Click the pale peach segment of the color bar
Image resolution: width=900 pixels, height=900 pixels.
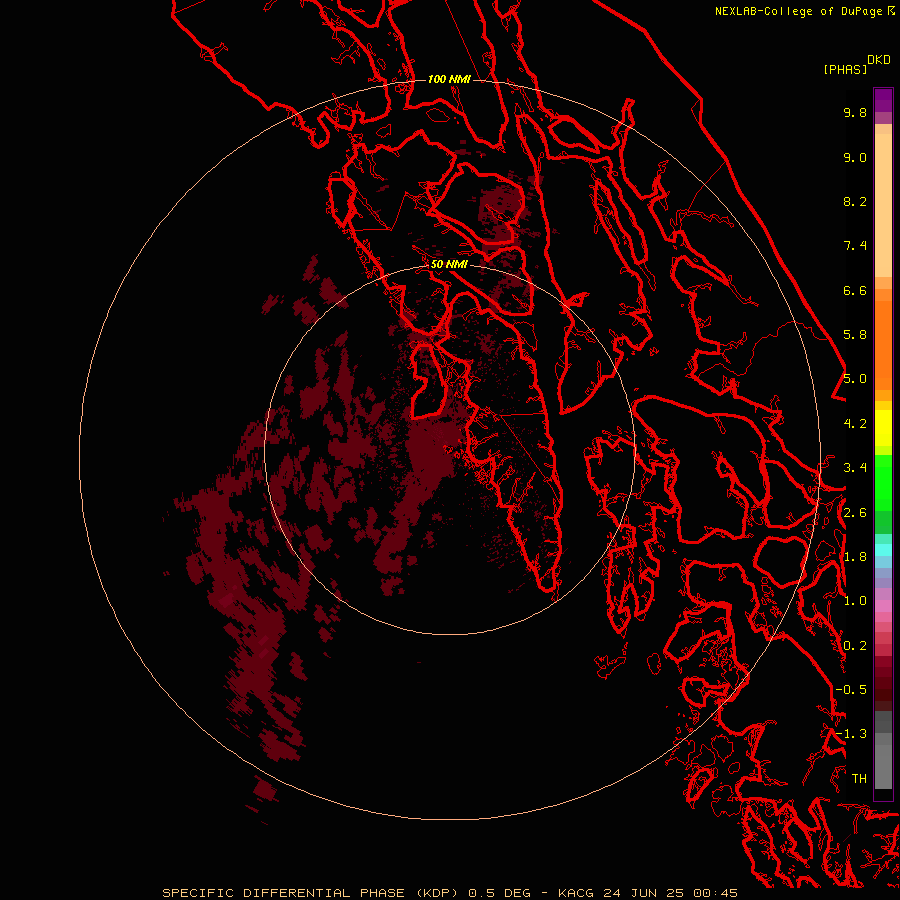(883, 205)
